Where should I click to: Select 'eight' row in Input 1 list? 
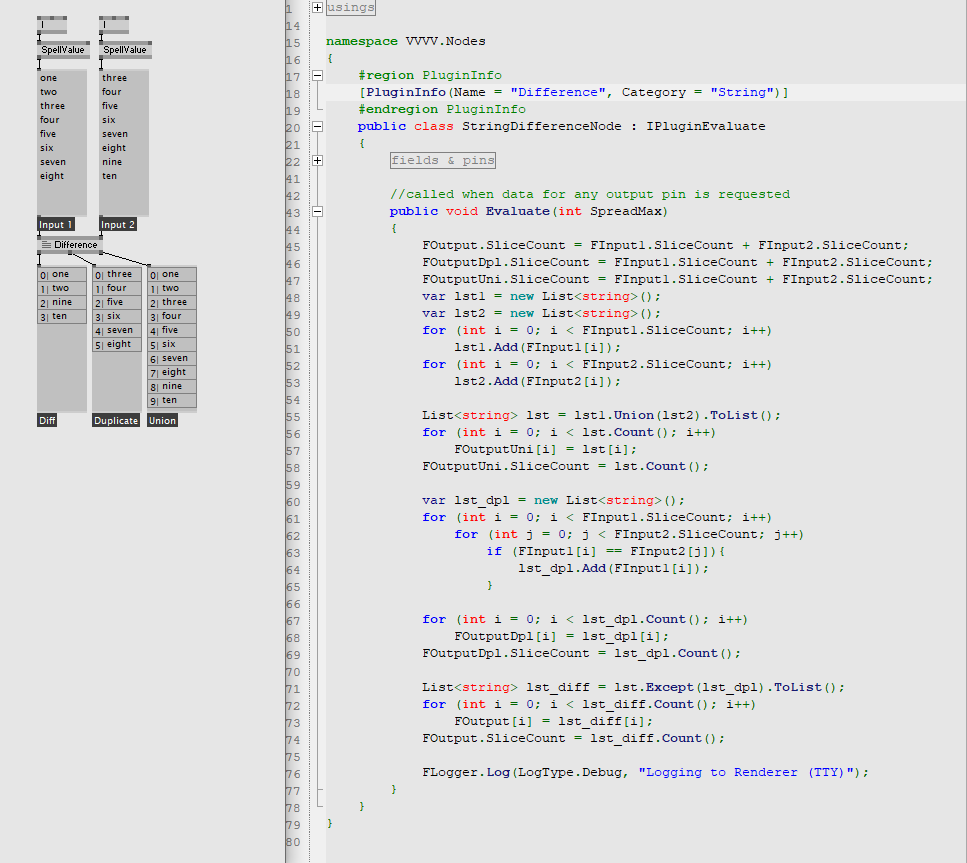pyautogui.click(x=62, y=176)
